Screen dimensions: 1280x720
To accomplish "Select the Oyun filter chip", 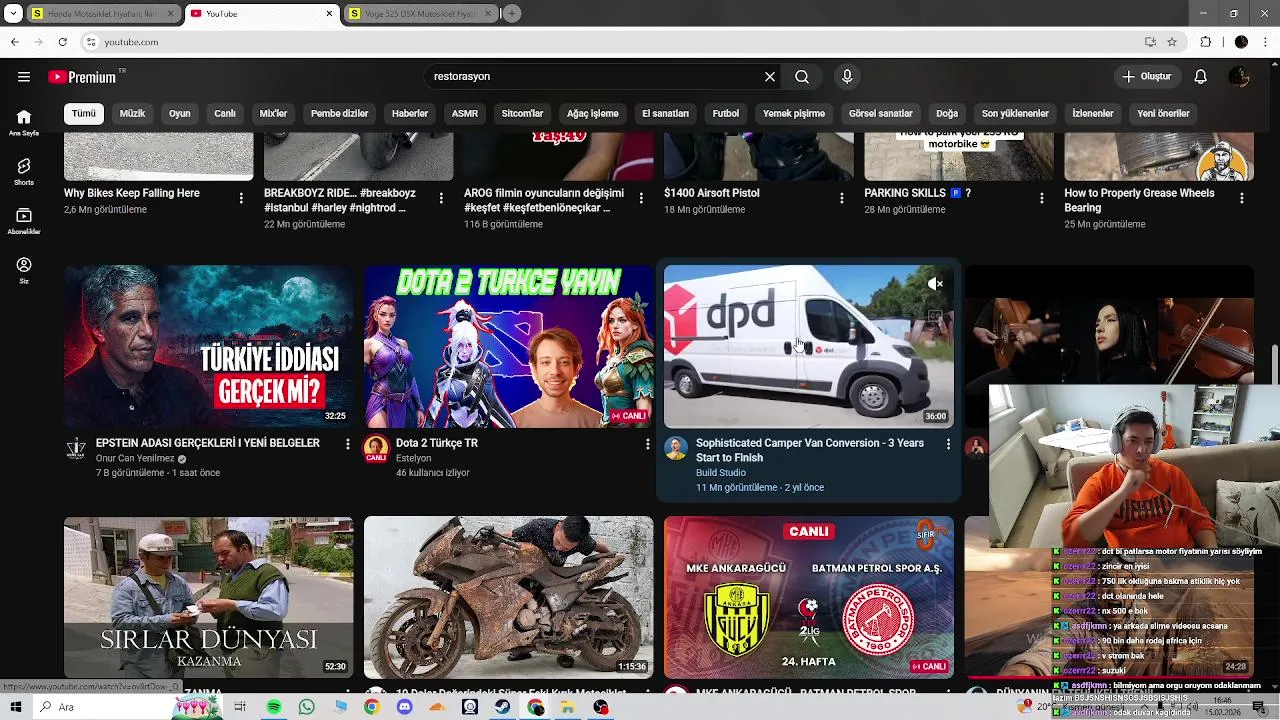I will tap(180, 114).
